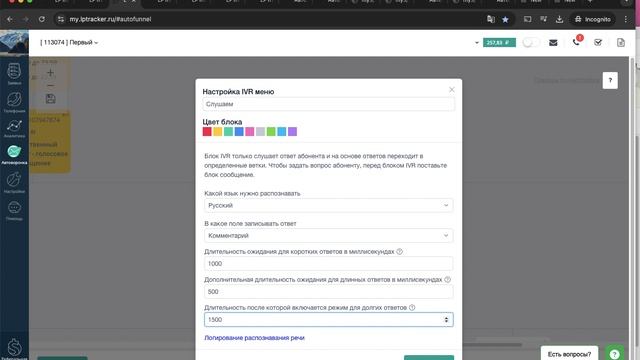Zoom out the canvas with minus icon

(50, 85)
